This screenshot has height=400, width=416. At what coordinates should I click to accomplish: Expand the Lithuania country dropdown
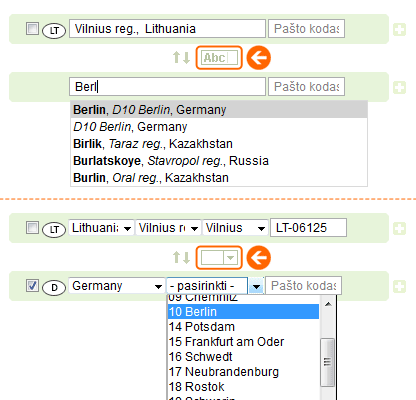[101, 228]
